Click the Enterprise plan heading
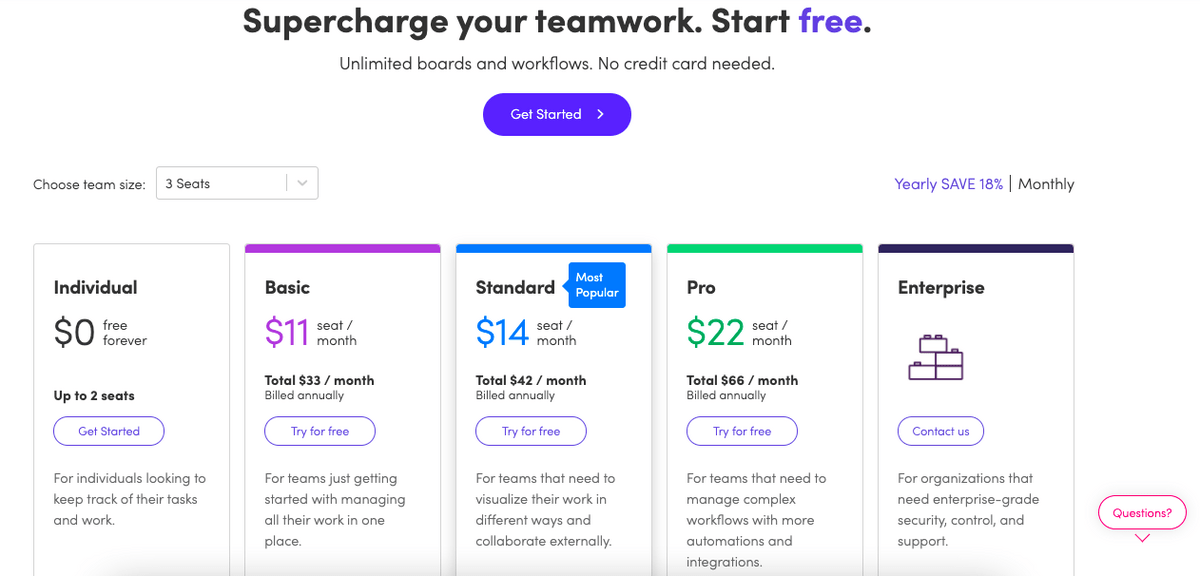The image size is (1200, 576). coord(941,287)
